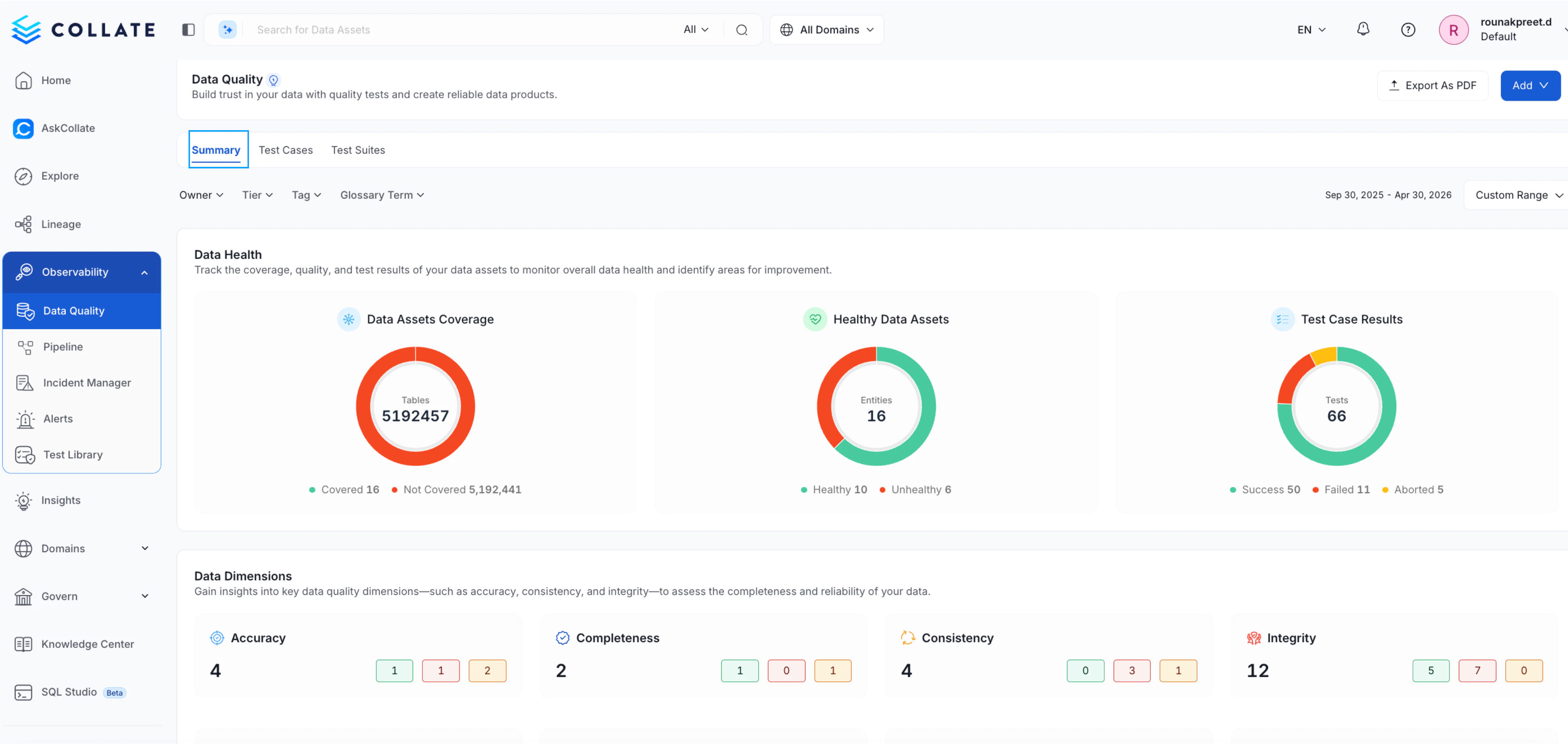This screenshot has width=1568, height=745.
Task: Click the blue Add button
Action: coord(1530,85)
